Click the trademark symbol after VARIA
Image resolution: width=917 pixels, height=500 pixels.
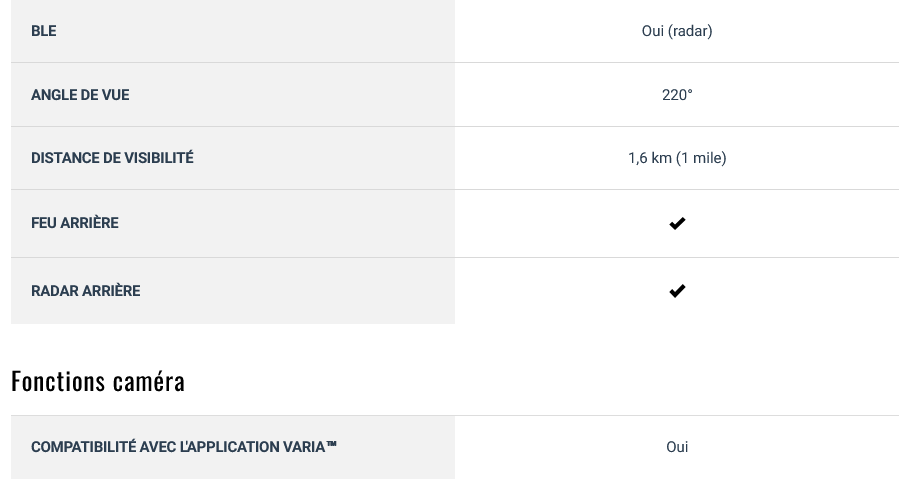coord(331,444)
